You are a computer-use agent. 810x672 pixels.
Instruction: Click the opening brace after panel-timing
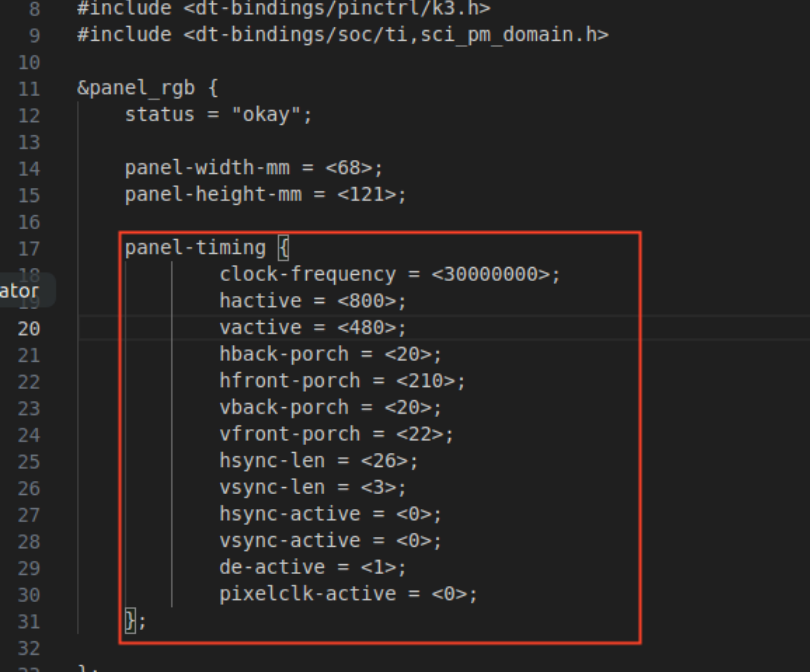click(x=284, y=248)
